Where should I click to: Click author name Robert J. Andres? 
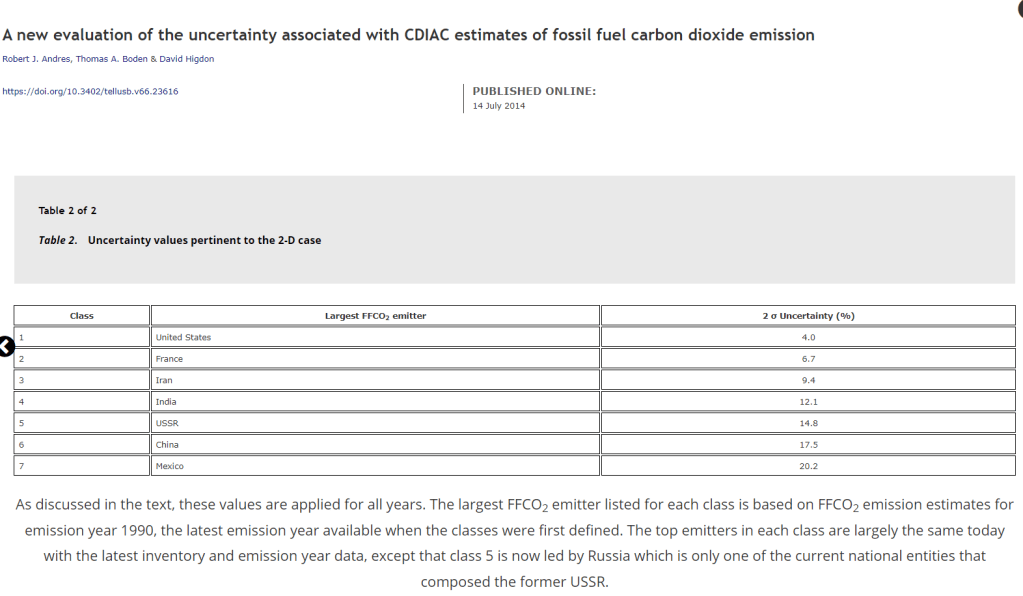pyautogui.click(x=36, y=59)
